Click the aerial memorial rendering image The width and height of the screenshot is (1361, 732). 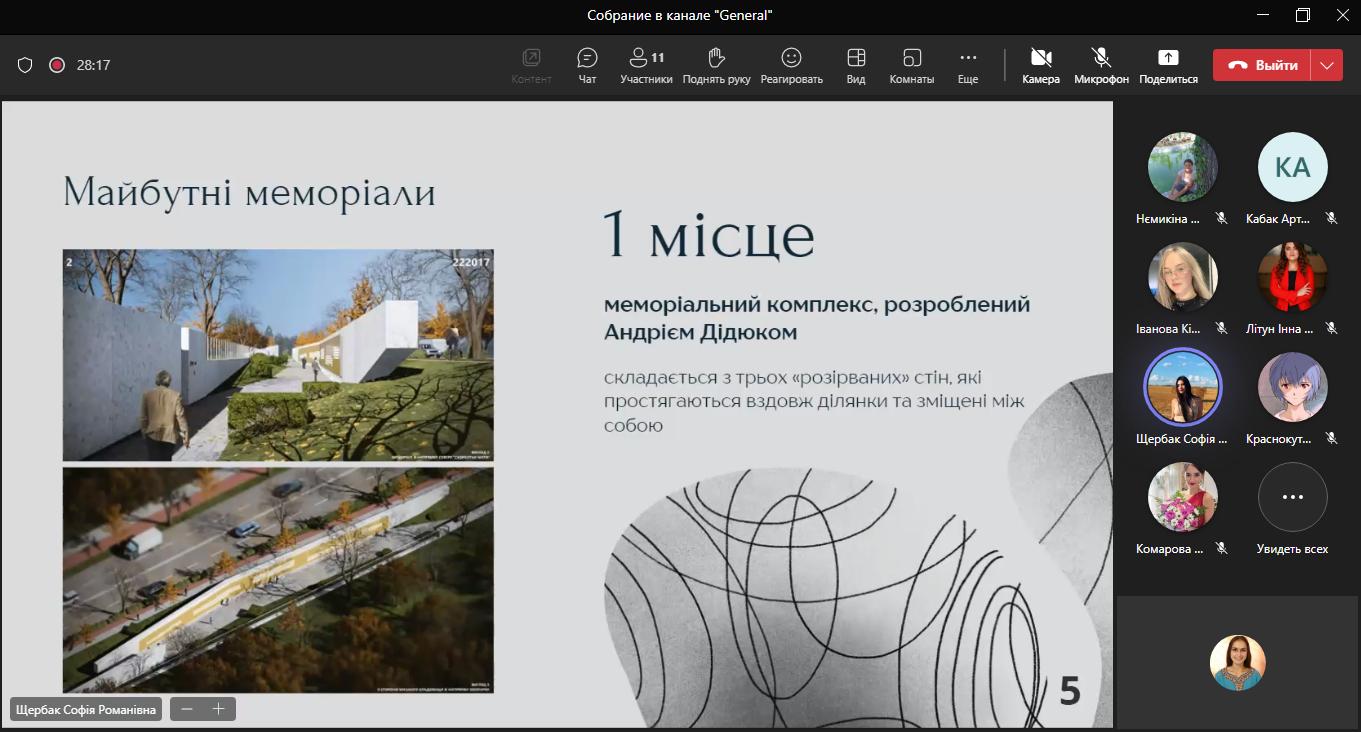[278, 580]
